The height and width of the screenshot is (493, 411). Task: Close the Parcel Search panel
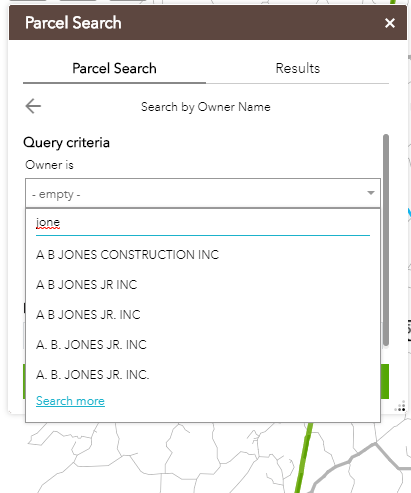tap(390, 23)
